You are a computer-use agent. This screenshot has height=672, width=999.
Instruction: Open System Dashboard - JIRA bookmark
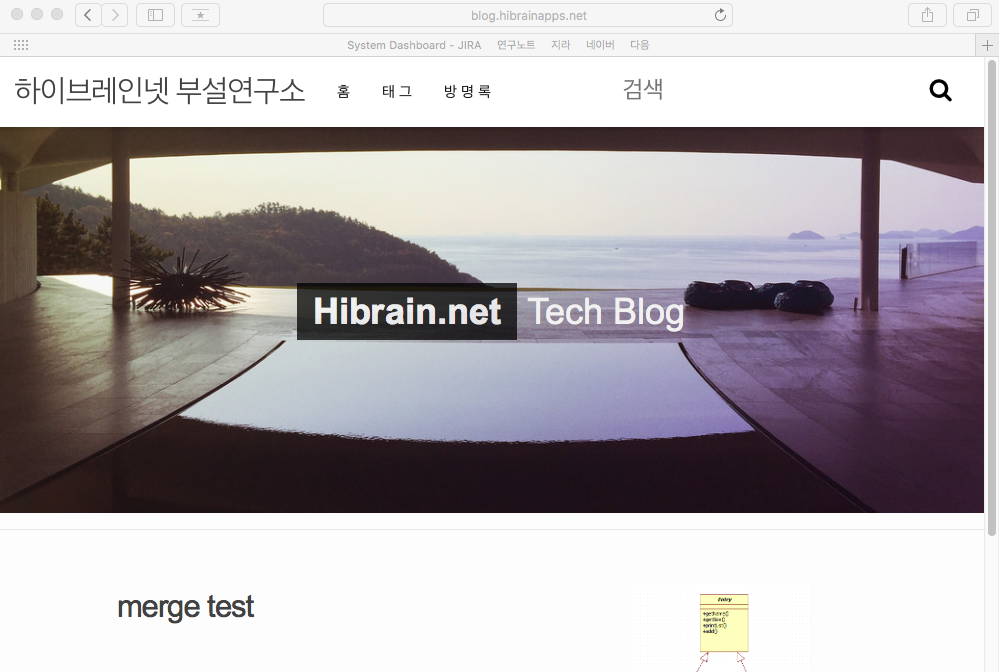pyautogui.click(x=414, y=45)
